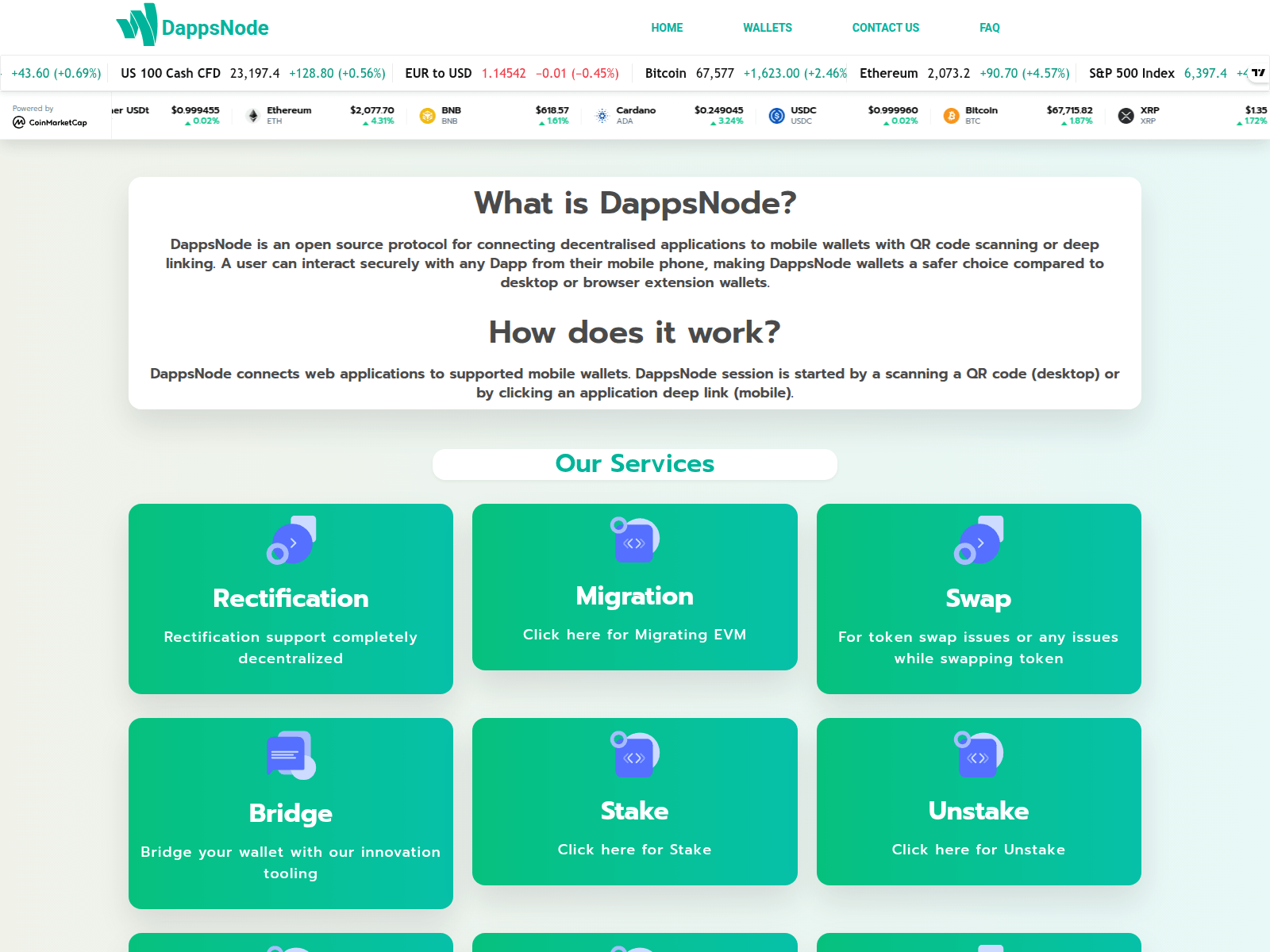Click the Cardano ADA icon
Screen dimensions: 1270x952
point(601,115)
